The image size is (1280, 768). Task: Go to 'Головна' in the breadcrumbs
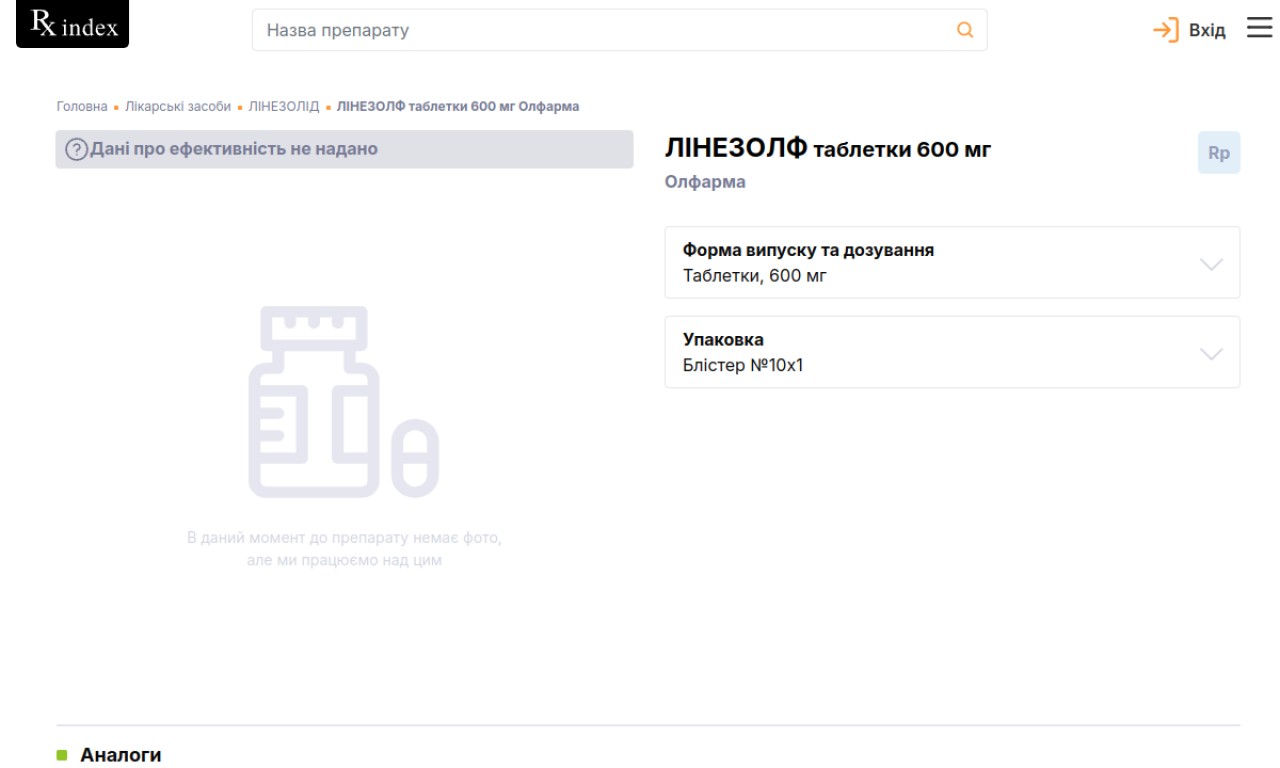82,106
